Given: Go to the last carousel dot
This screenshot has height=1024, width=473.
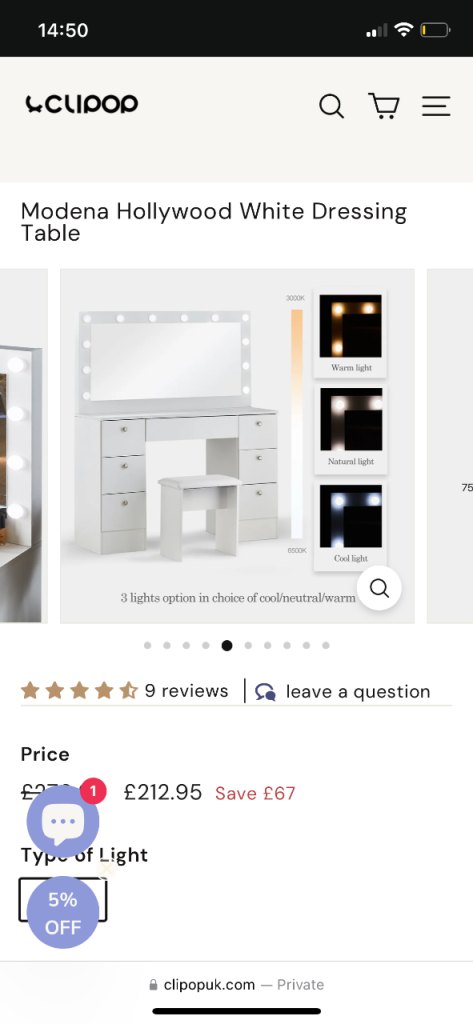Looking at the screenshot, I should coord(326,645).
